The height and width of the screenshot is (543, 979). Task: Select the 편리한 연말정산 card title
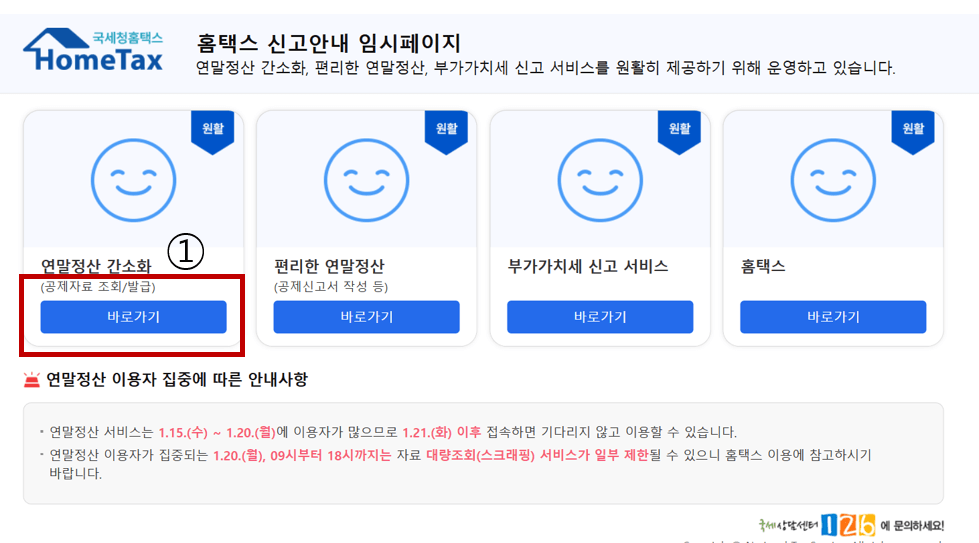click(329, 267)
